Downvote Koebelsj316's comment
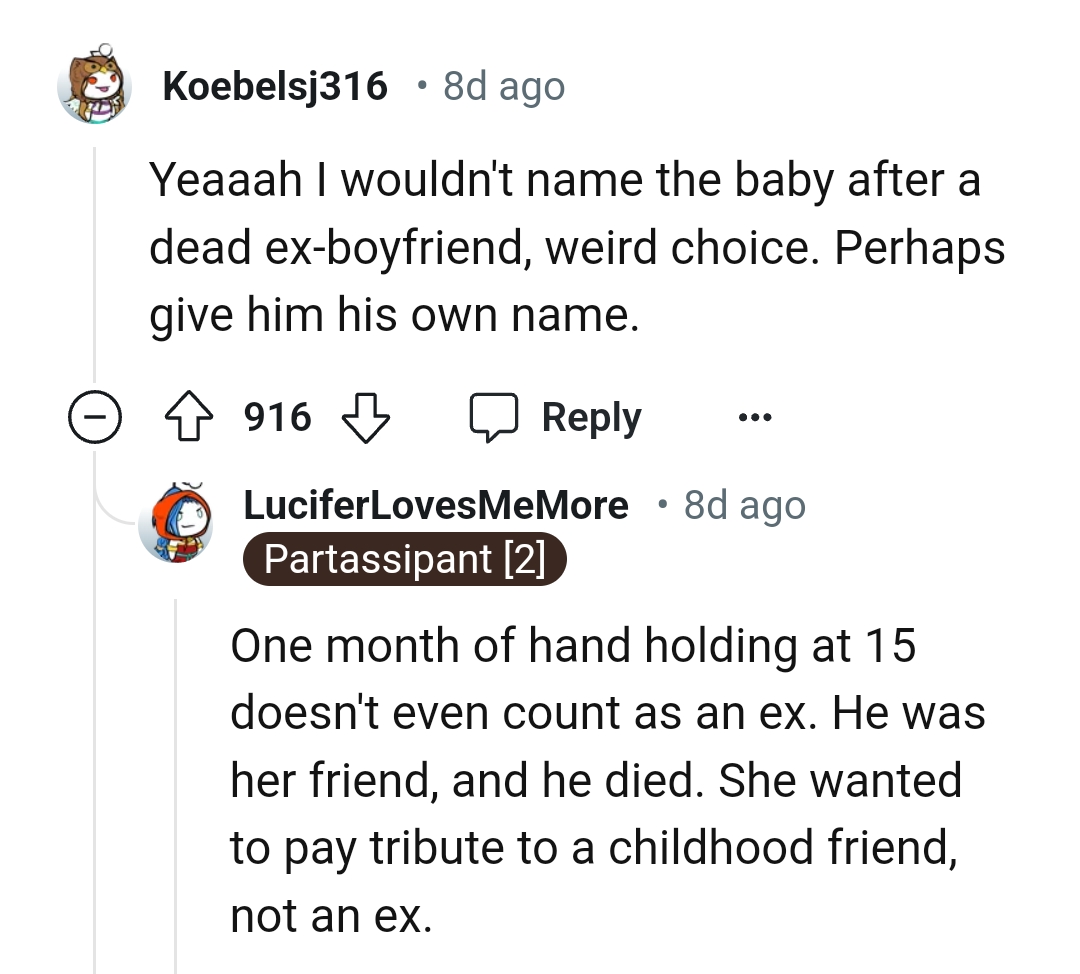This screenshot has height=974, width=1080. click(x=366, y=417)
